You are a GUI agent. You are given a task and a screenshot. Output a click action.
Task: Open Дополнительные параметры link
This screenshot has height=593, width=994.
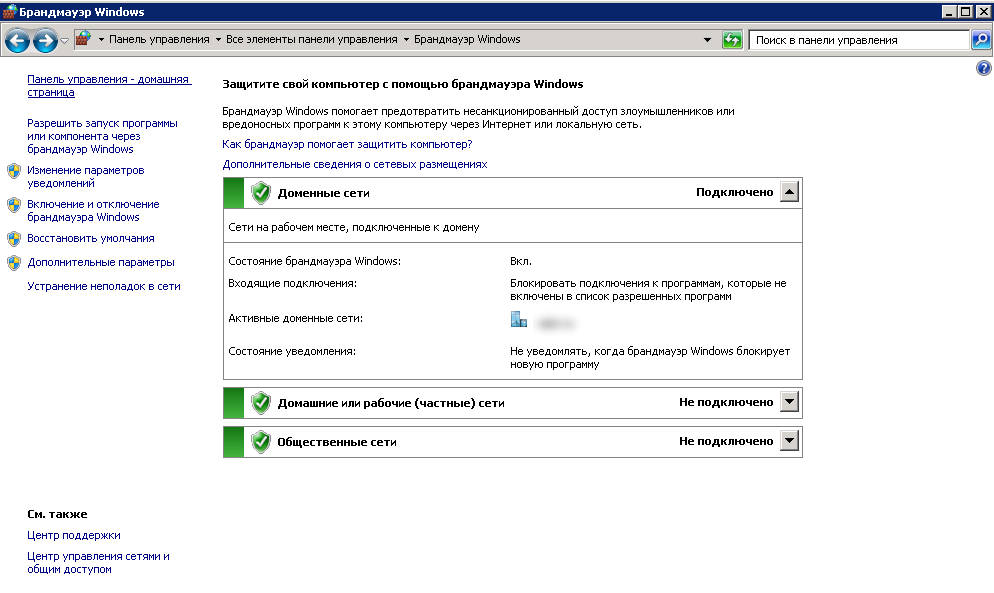click(101, 263)
